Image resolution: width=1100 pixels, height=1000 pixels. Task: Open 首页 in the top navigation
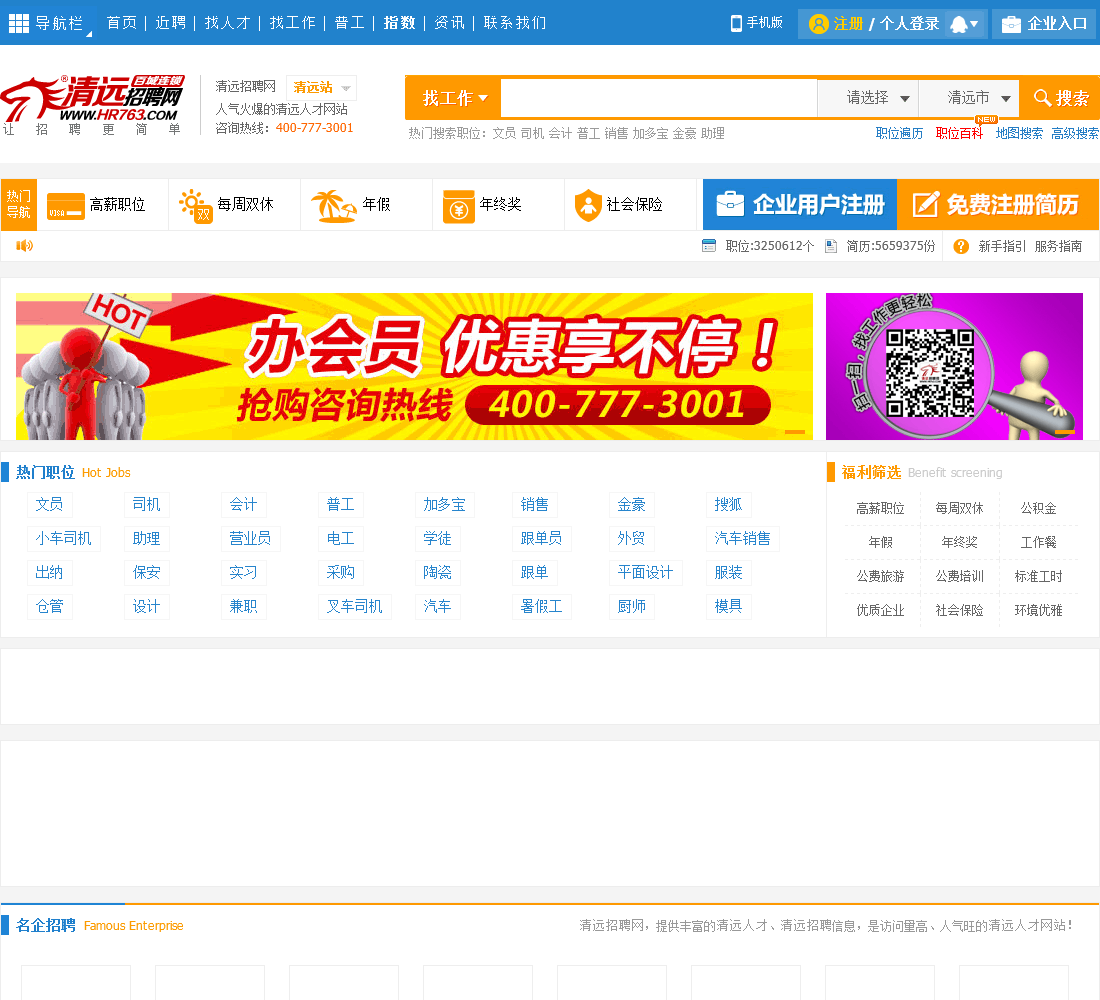pyautogui.click(x=121, y=23)
